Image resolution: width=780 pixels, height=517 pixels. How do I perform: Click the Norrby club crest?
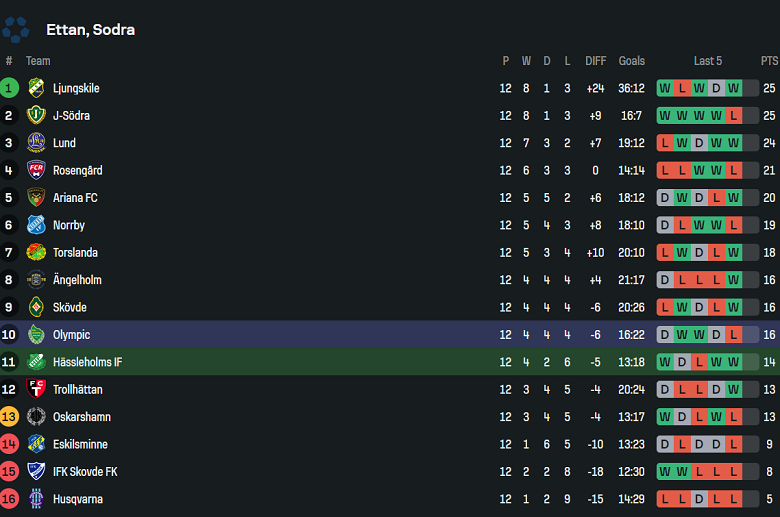coord(37,225)
